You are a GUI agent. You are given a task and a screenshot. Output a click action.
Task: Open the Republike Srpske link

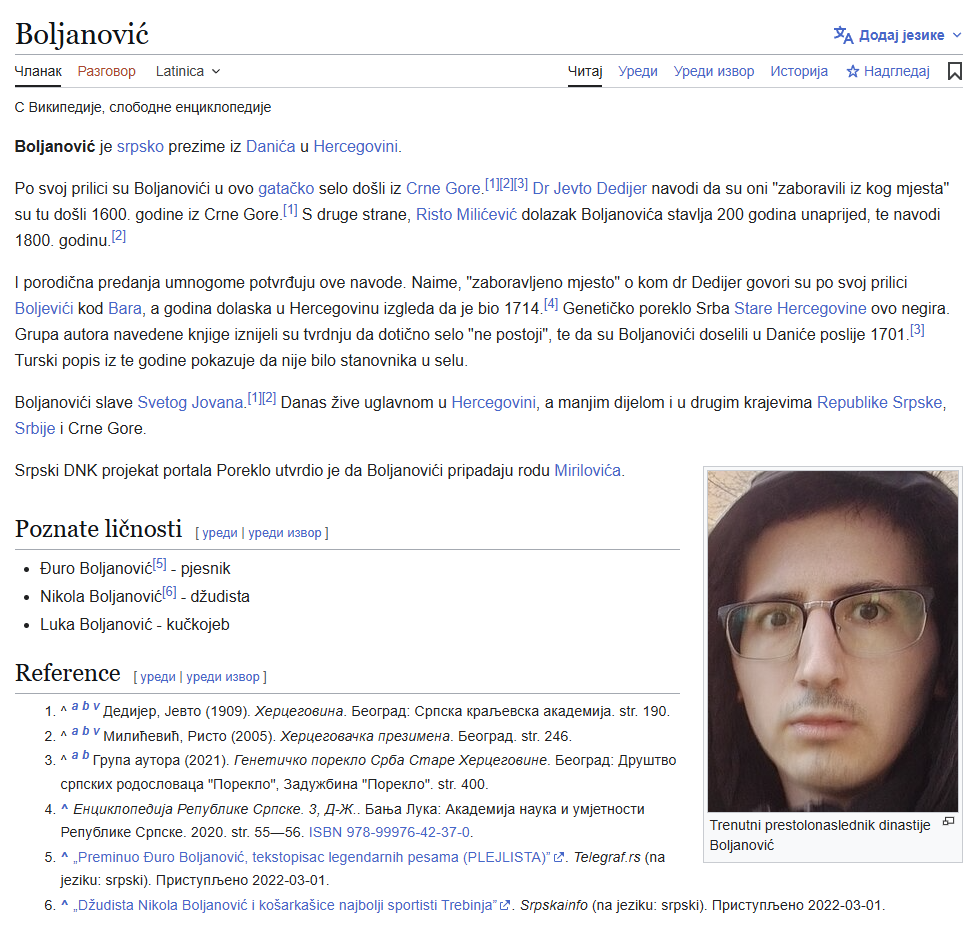pyautogui.click(x=879, y=402)
